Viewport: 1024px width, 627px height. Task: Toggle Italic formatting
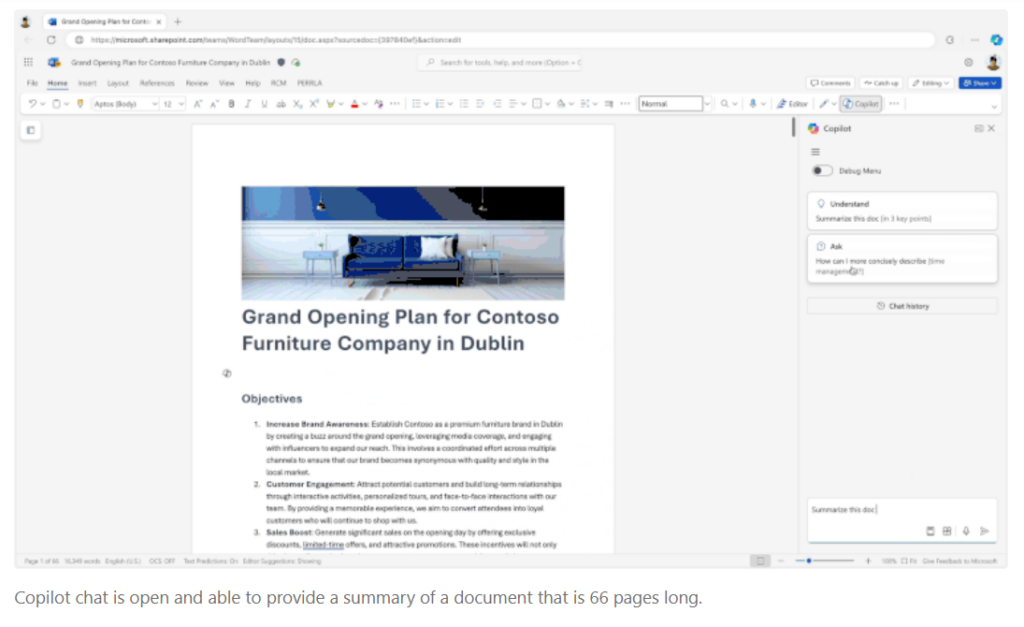pyautogui.click(x=248, y=104)
